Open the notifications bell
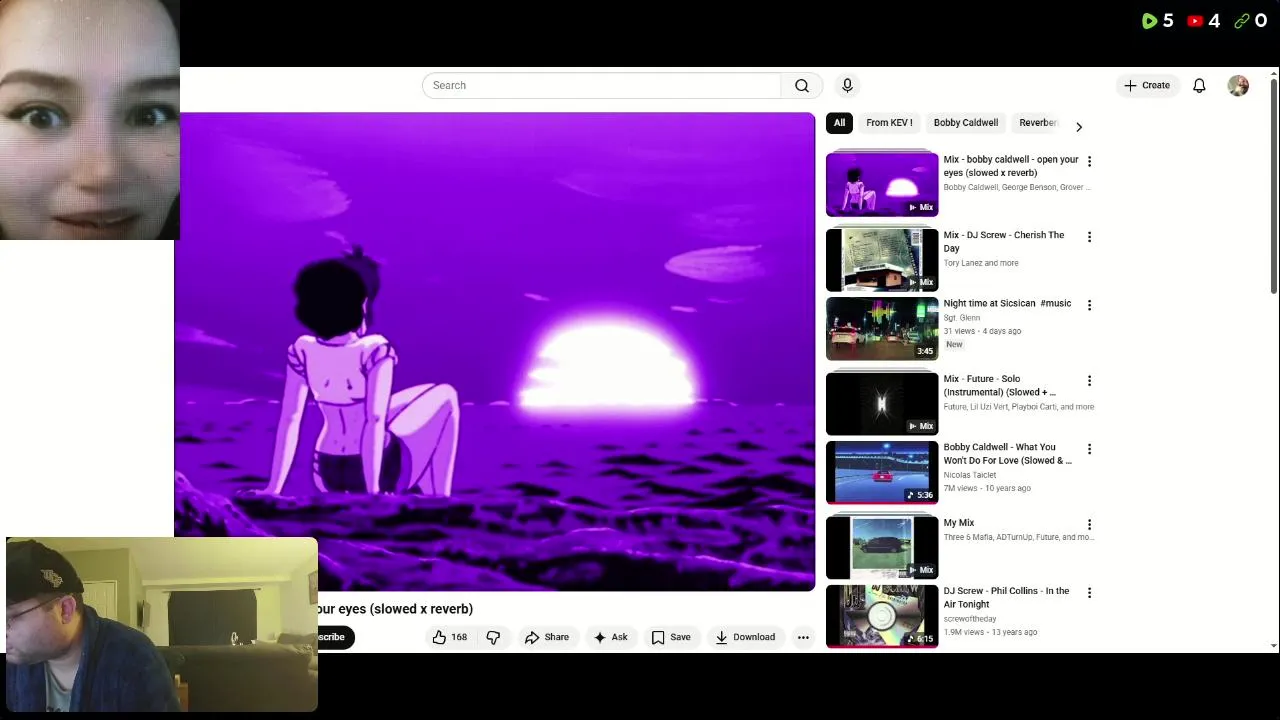1280x720 pixels. tap(1199, 86)
